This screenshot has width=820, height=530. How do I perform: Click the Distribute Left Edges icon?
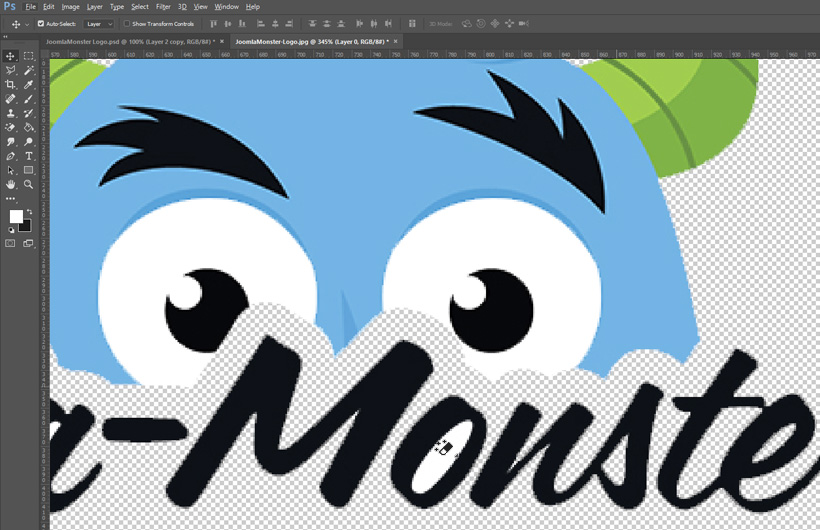pos(359,24)
